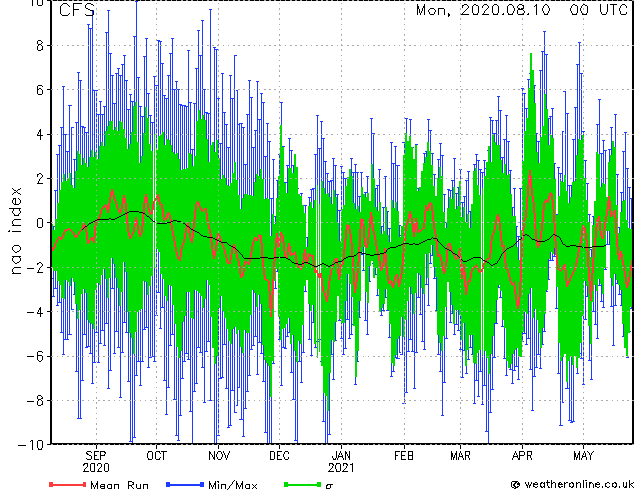The width and height of the screenshot is (634, 490).
Task: Click the MAY month label
Action: pyautogui.click(x=583, y=456)
